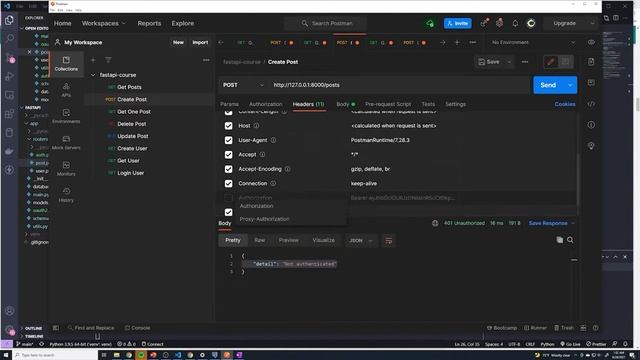The height and width of the screenshot is (360, 640).
Task: Switch to the Tests tab
Action: 428,104
